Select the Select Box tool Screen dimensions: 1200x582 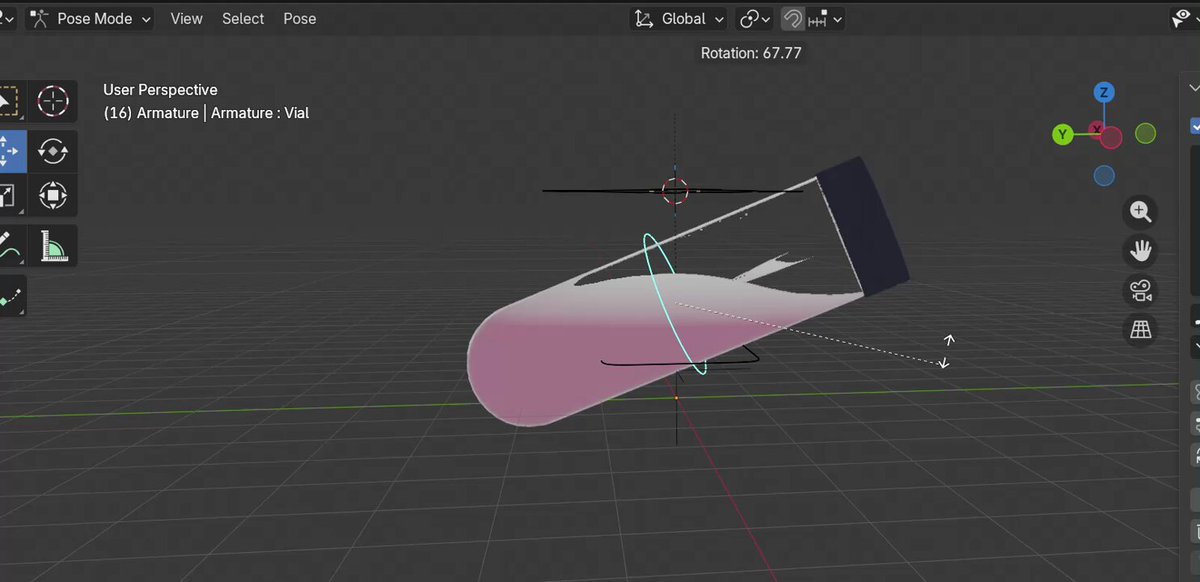tap(8, 101)
